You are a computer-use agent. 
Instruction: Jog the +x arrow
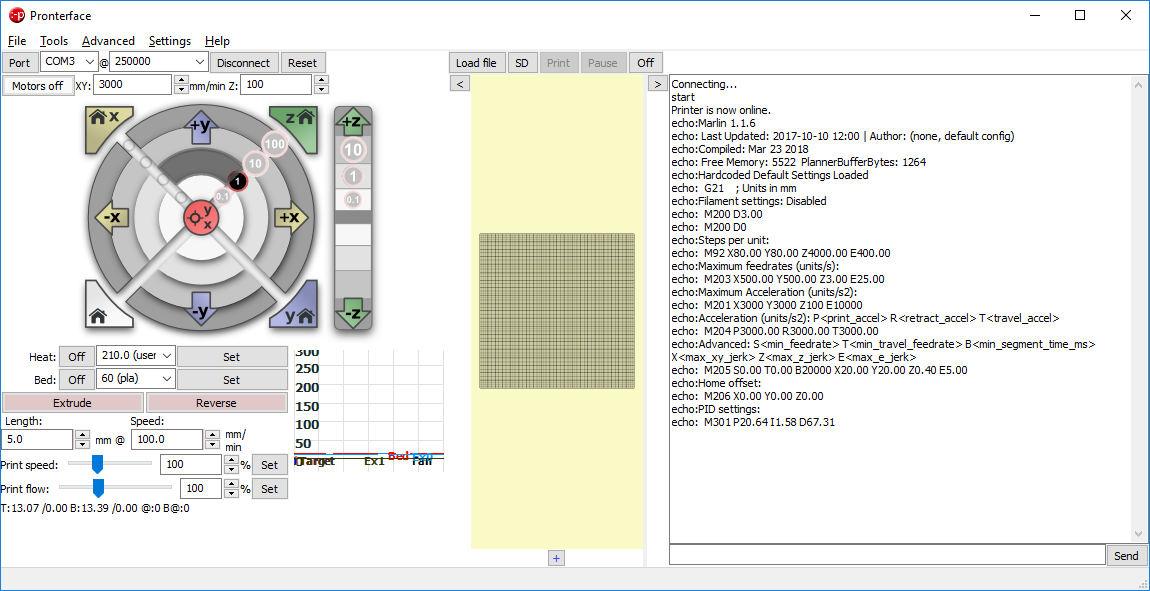(x=292, y=218)
